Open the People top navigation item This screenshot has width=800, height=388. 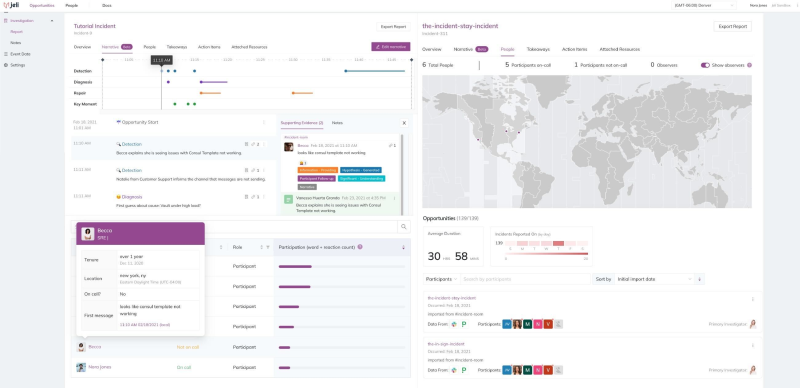pyautogui.click(x=72, y=6)
